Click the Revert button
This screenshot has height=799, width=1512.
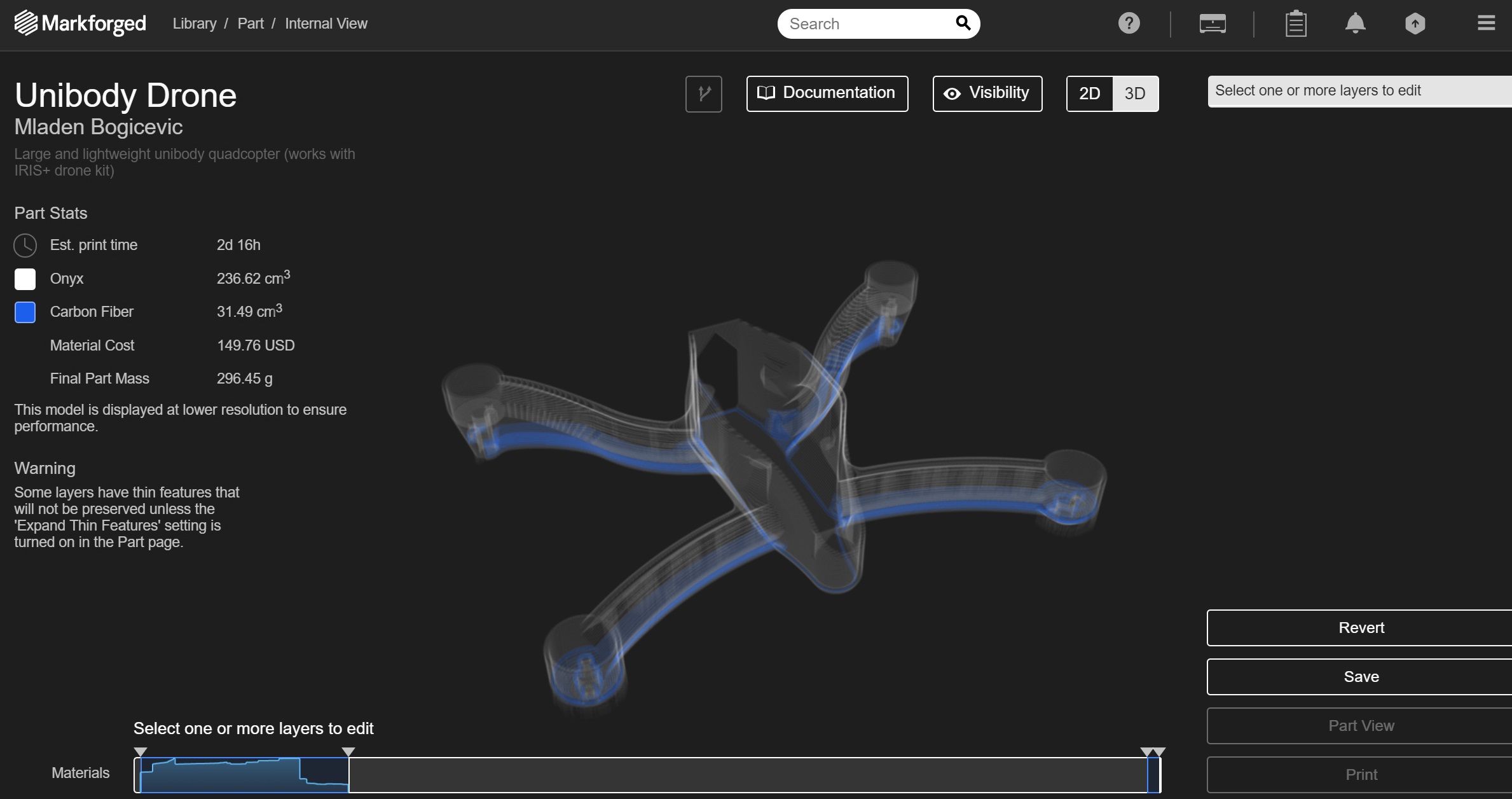pyautogui.click(x=1361, y=628)
